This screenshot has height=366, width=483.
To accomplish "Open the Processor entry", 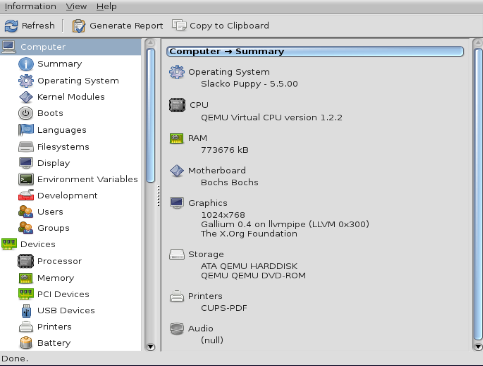I will pos(60,261).
